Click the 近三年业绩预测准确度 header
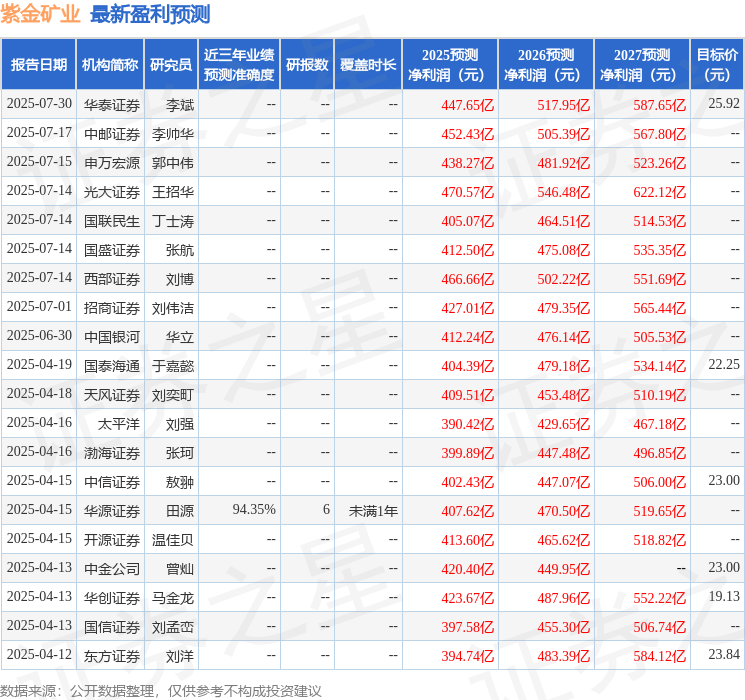The width and height of the screenshot is (745, 700). [x=239, y=65]
